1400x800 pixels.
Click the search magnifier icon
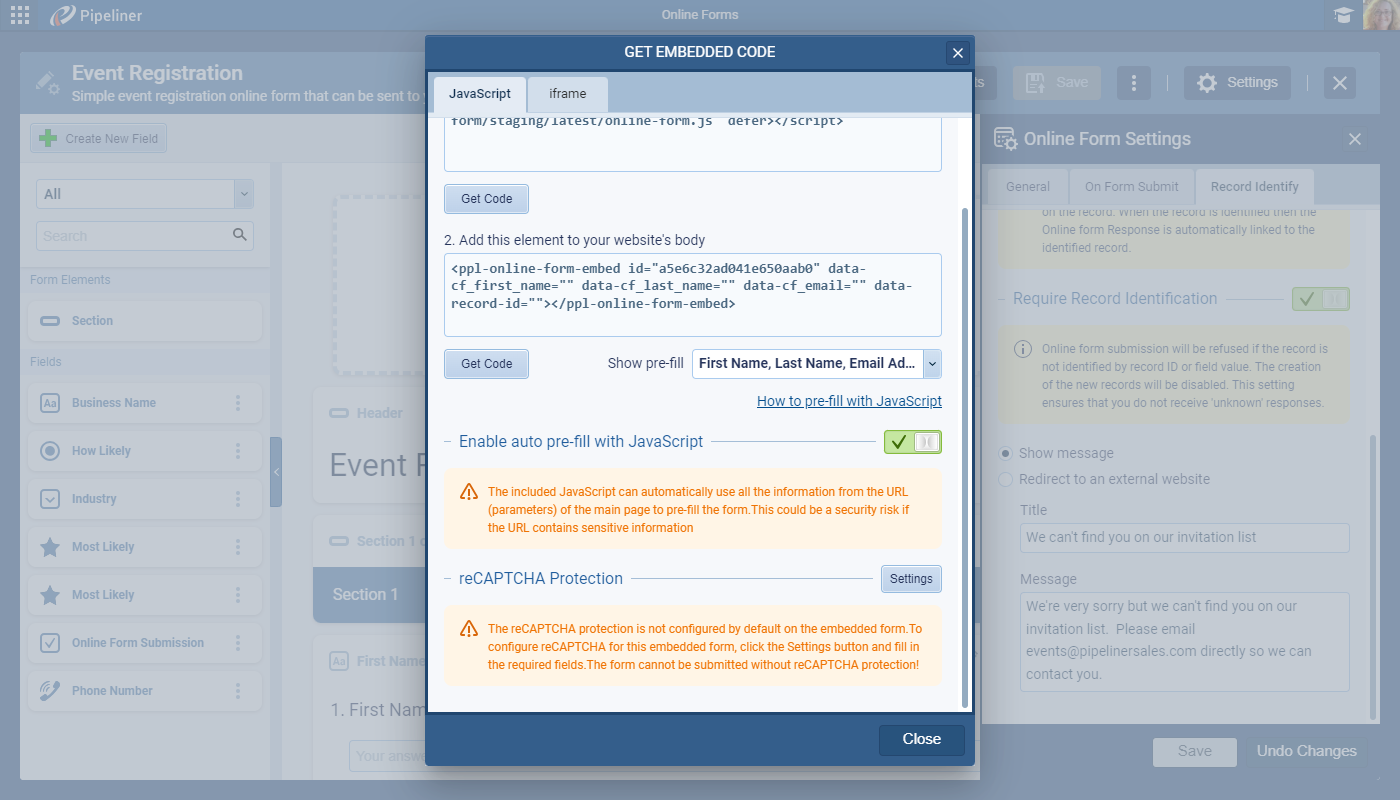coord(239,235)
